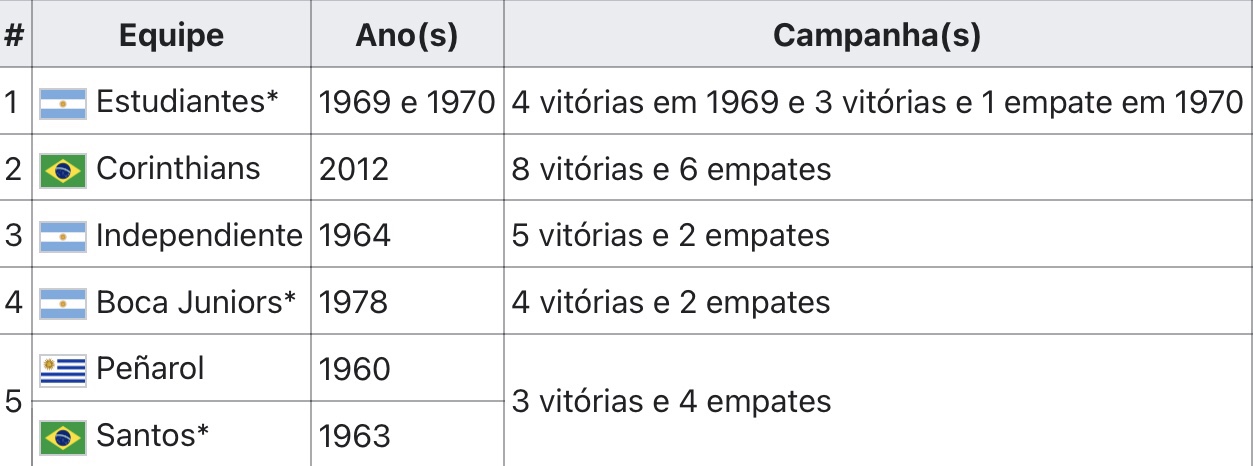Click the Uruguay flag beside Peñarol
The height and width of the screenshot is (466, 1253).
(x=63, y=370)
